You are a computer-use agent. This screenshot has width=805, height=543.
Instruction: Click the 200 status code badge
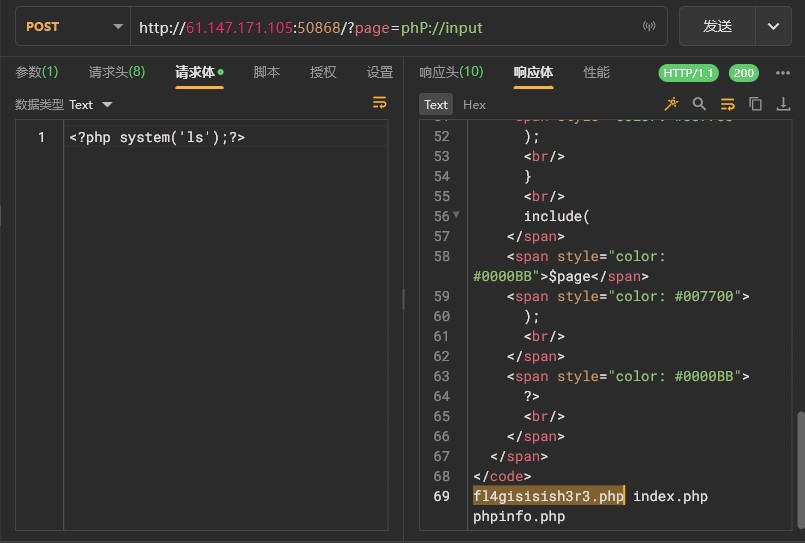(743, 73)
